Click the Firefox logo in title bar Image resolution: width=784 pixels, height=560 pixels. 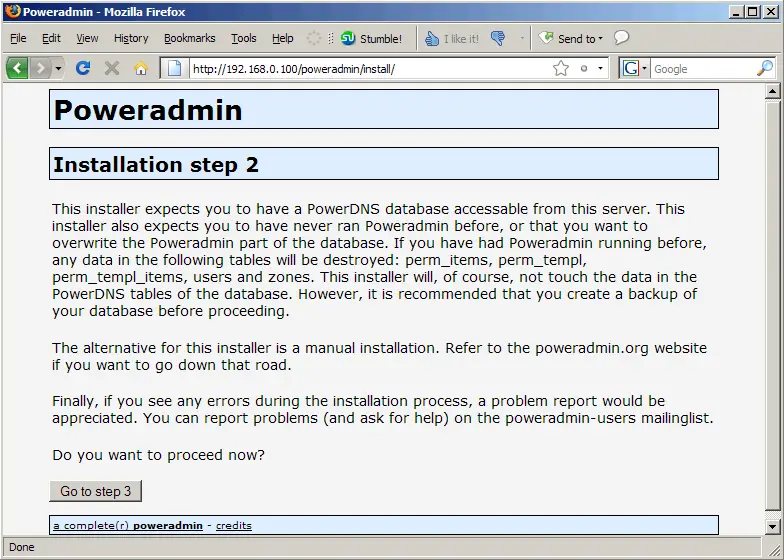[x=12, y=11]
